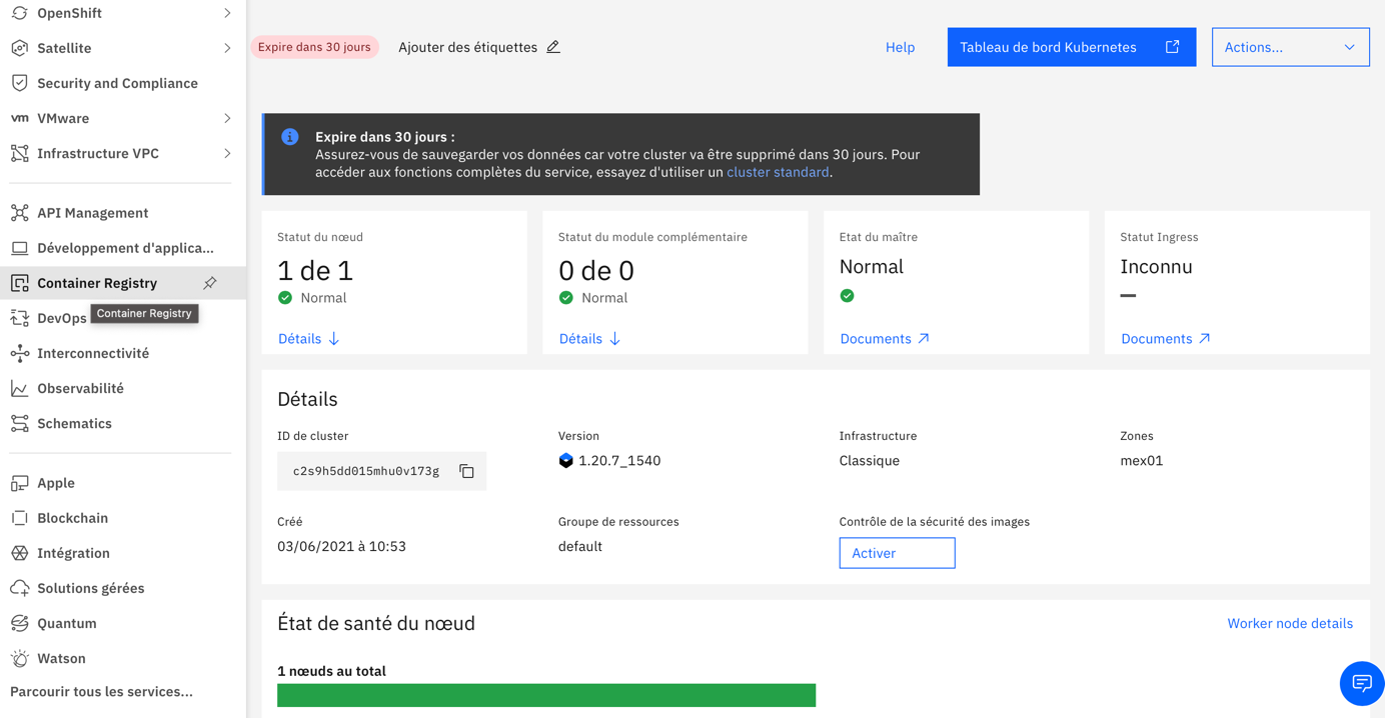Click the Watson lightbulb icon in sidebar

pyautogui.click(x=20, y=658)
